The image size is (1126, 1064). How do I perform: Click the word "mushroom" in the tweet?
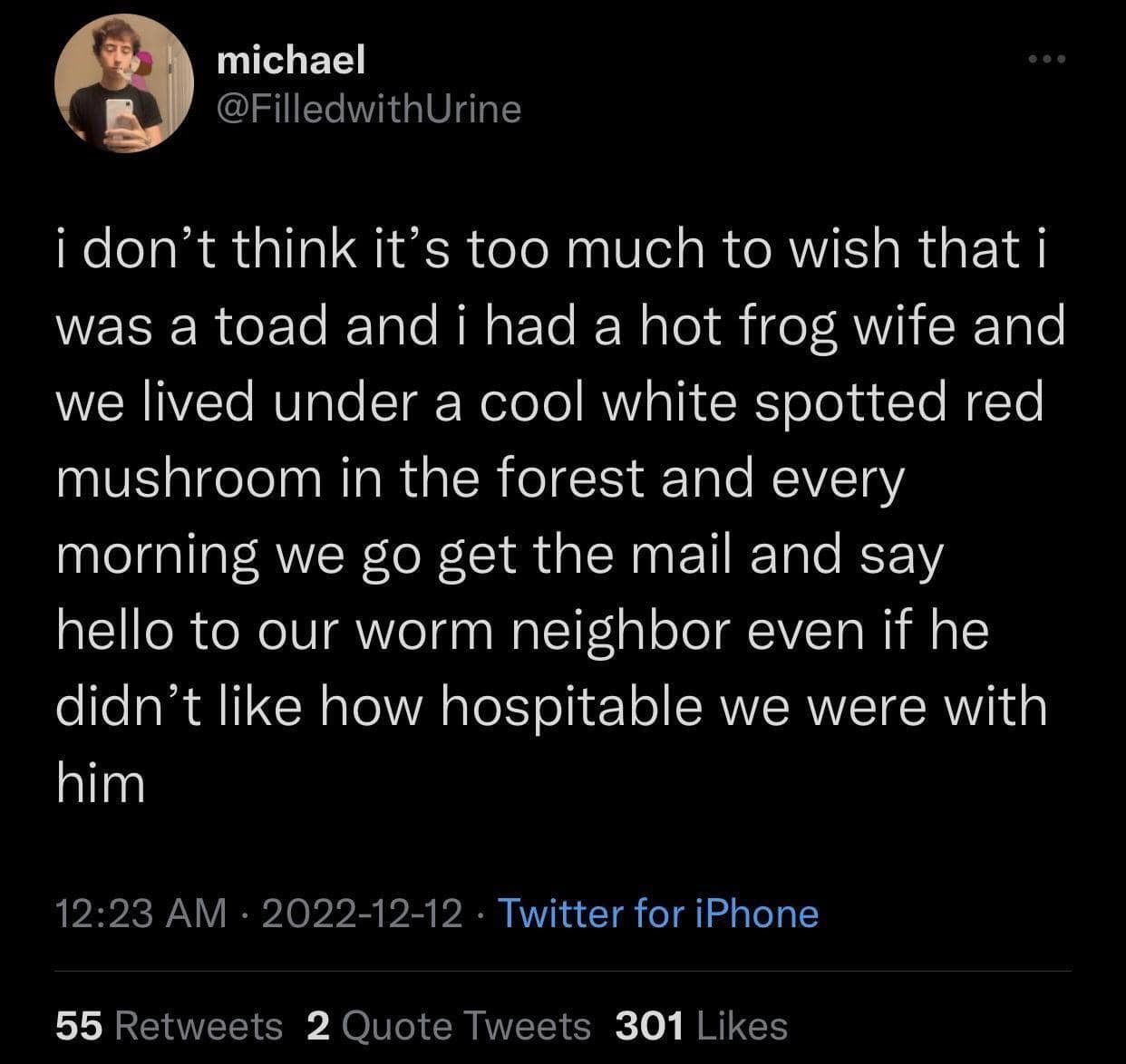tap(189, 479)
